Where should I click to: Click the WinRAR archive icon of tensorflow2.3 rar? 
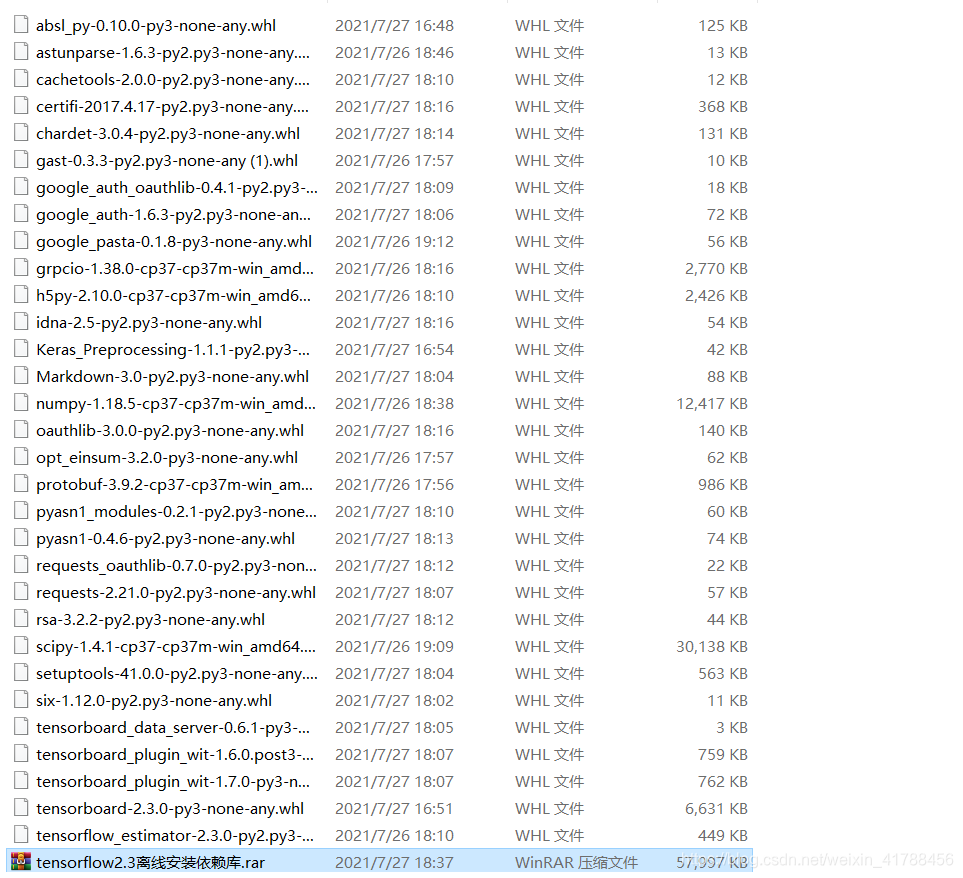(x=21, y=862)
